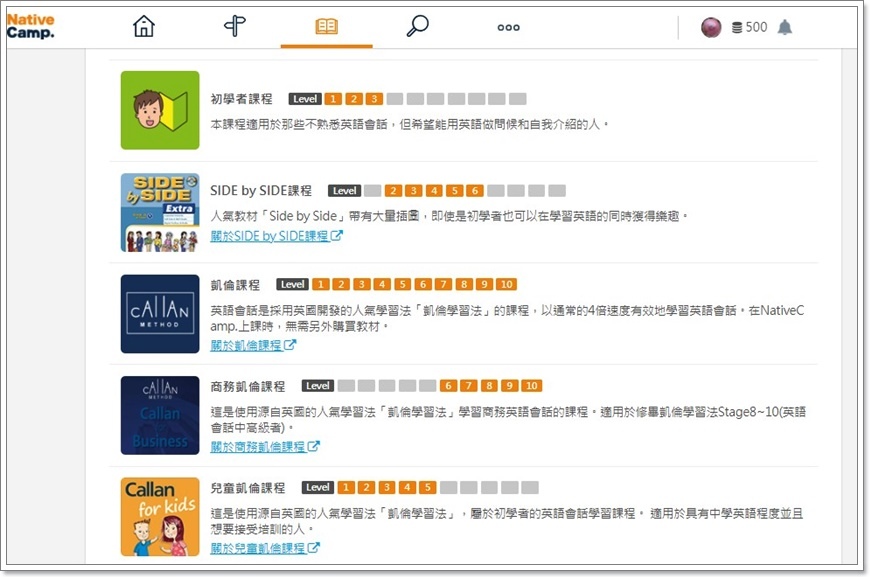
Task: Follow the 關於SIDE by SIDE課程 link
Action: pyautogui.click(x=276, y=236)
